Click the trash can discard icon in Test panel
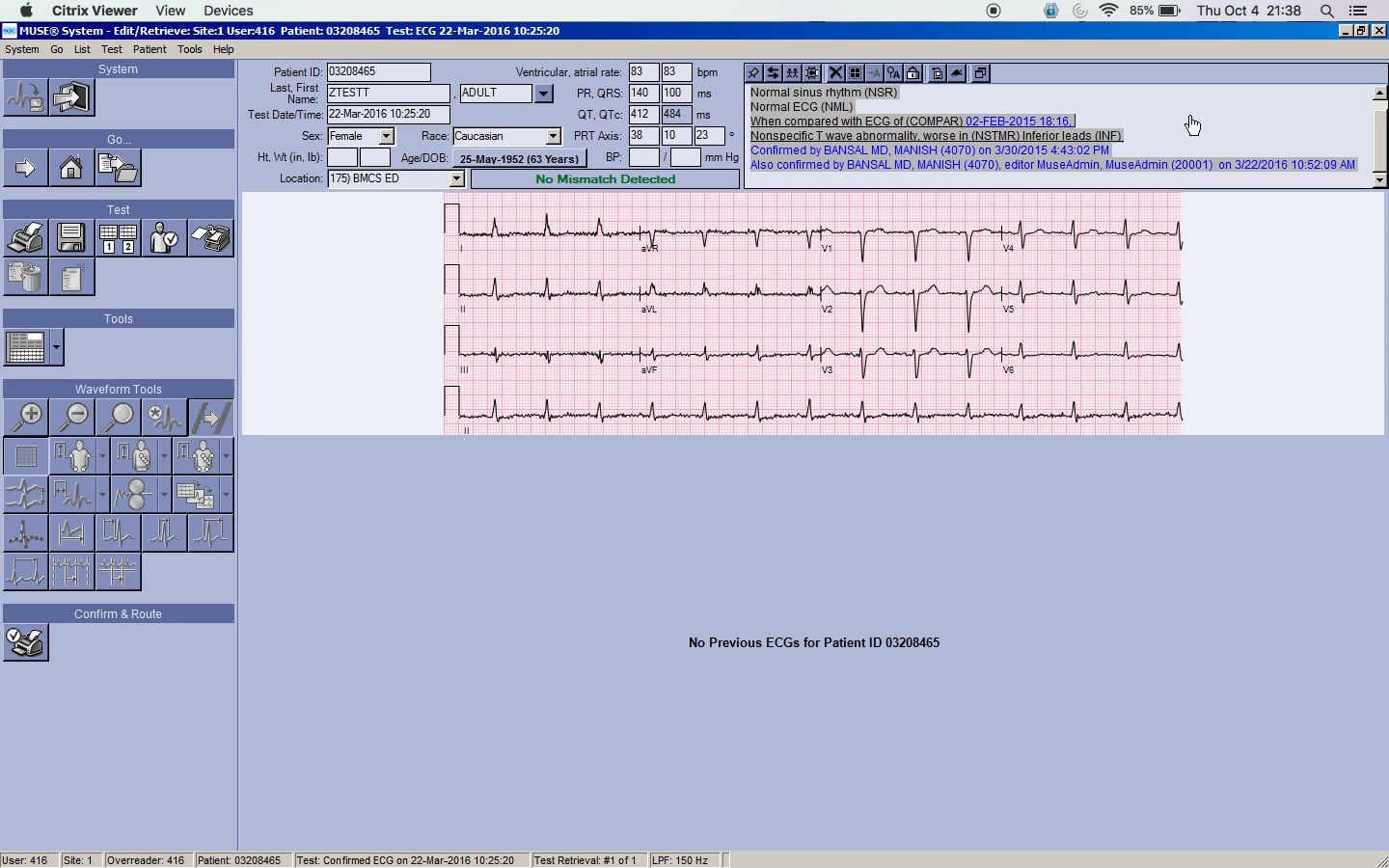Viewport: 1389px width, 868px height. (x=25, y=278)
